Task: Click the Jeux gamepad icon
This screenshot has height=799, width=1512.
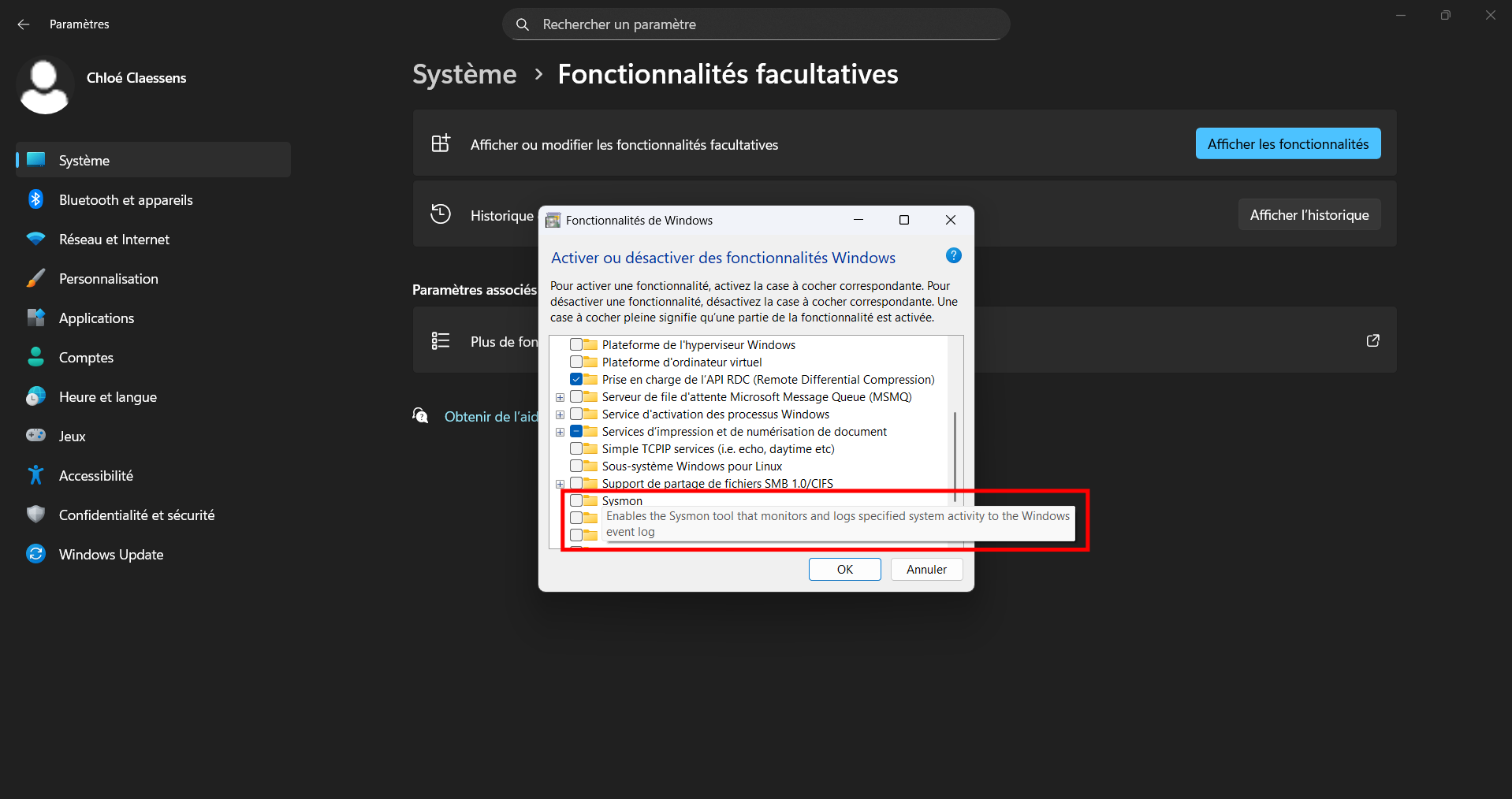Action: (x=36, y=436)
